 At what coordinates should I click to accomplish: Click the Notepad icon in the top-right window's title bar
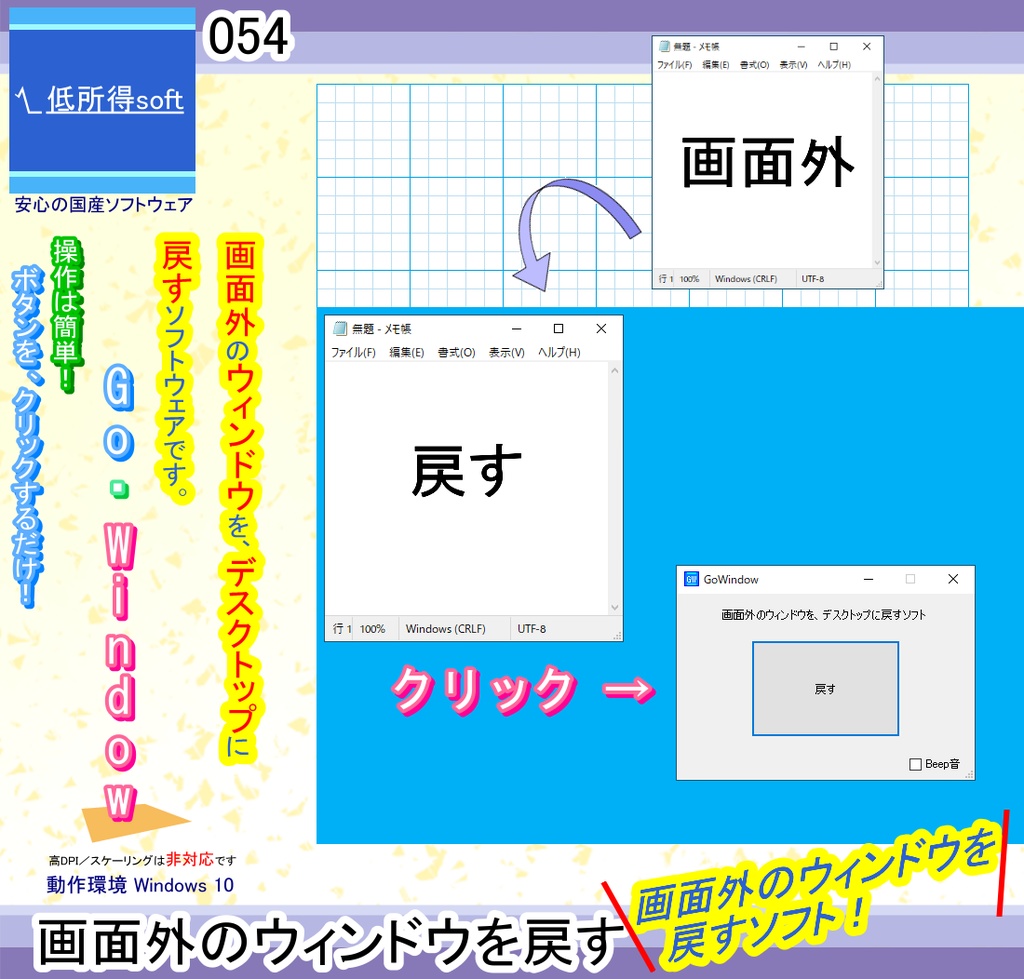point(663,45)
